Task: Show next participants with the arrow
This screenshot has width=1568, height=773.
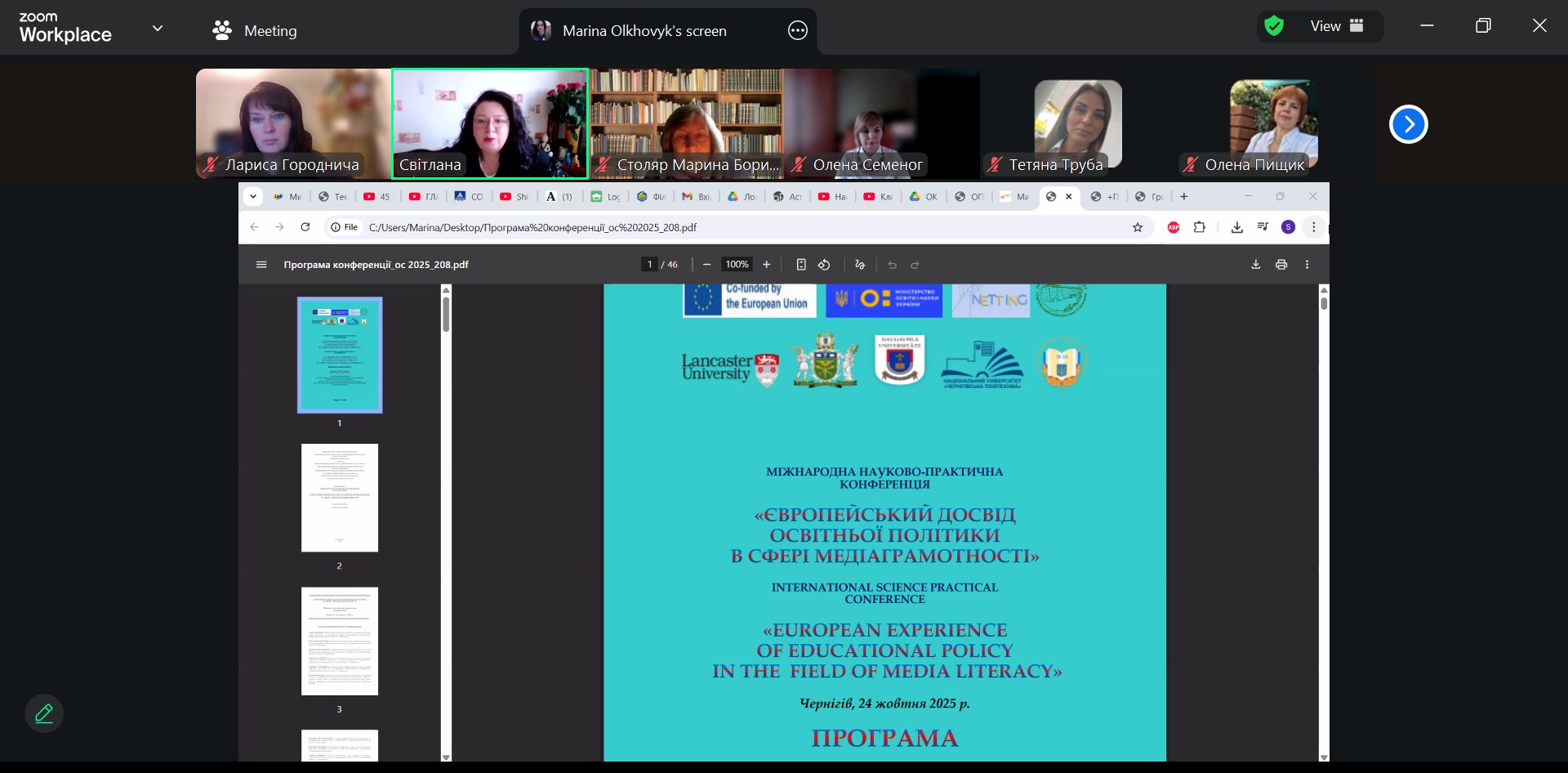Action: (x=1408, y=124)
